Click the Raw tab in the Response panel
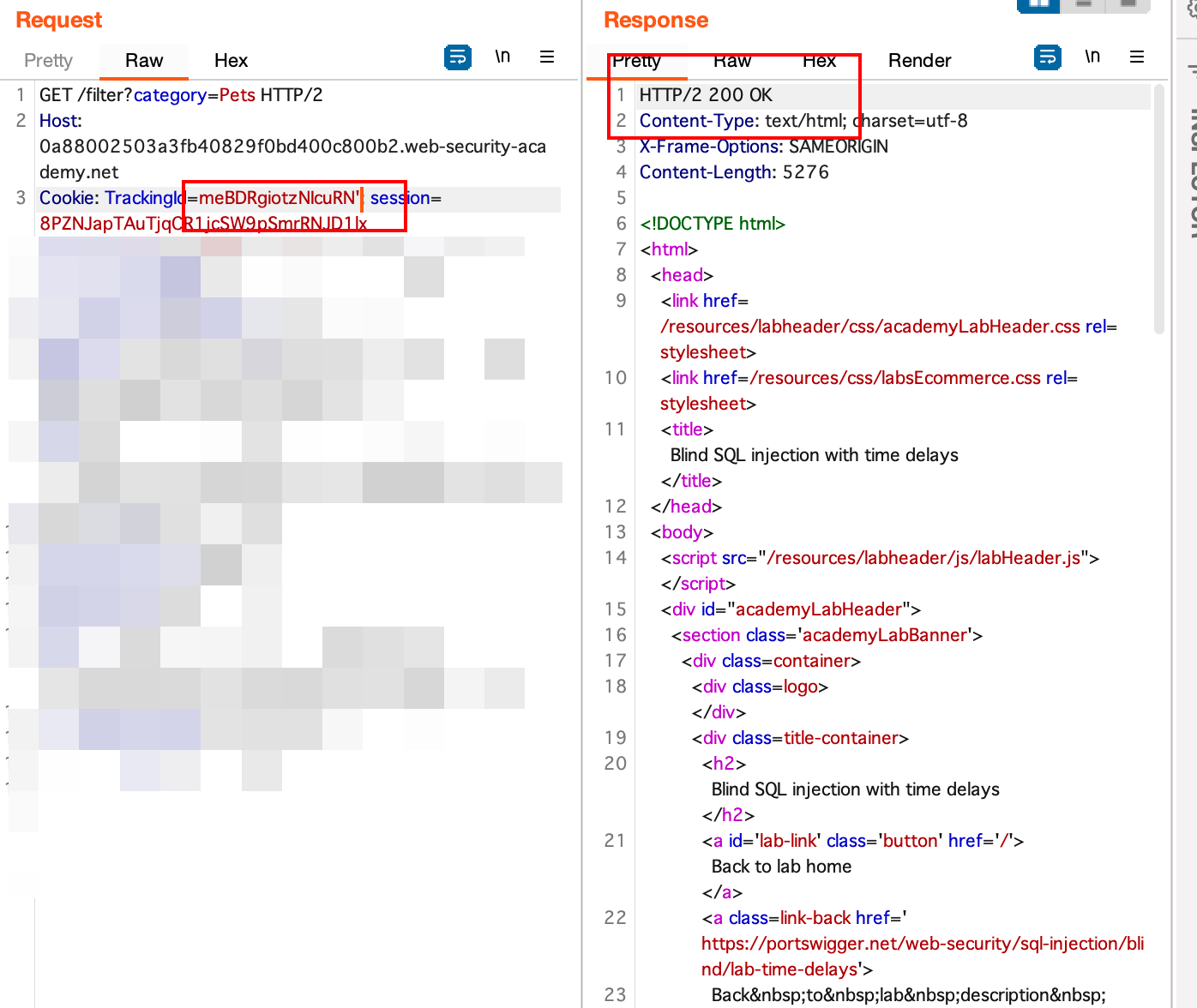 click(x=731, y=60)
